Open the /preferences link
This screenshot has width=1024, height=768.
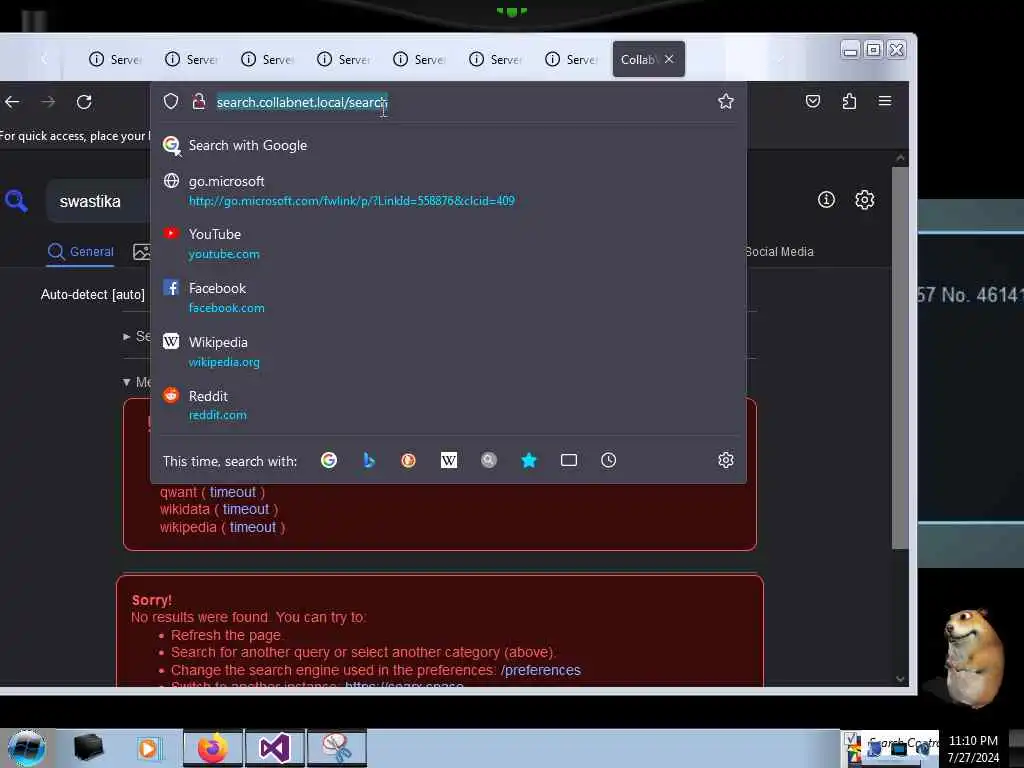click(541, 670)
